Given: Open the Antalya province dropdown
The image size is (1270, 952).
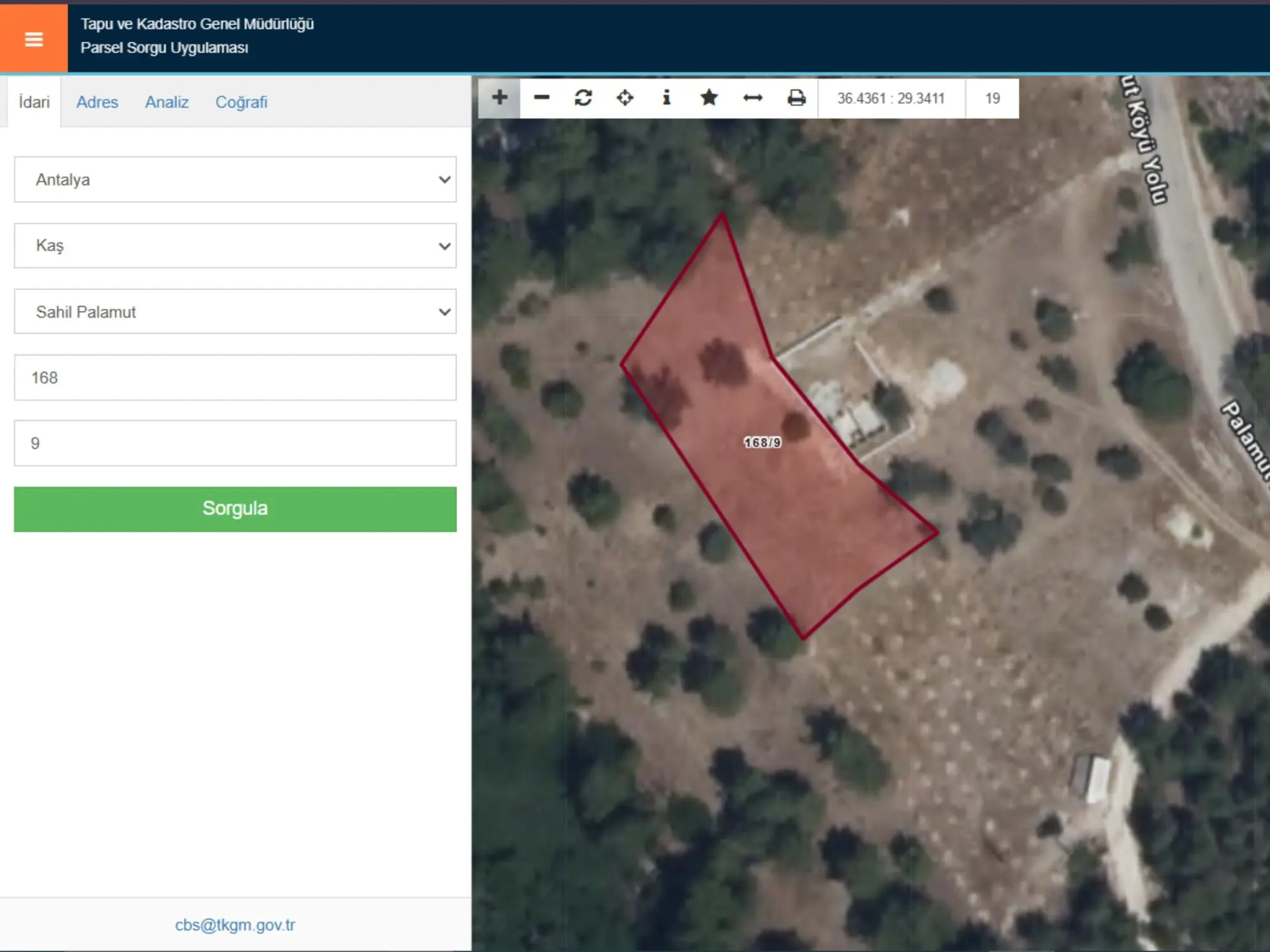Looking at the screenshot, I should click(x=235, y=180).
